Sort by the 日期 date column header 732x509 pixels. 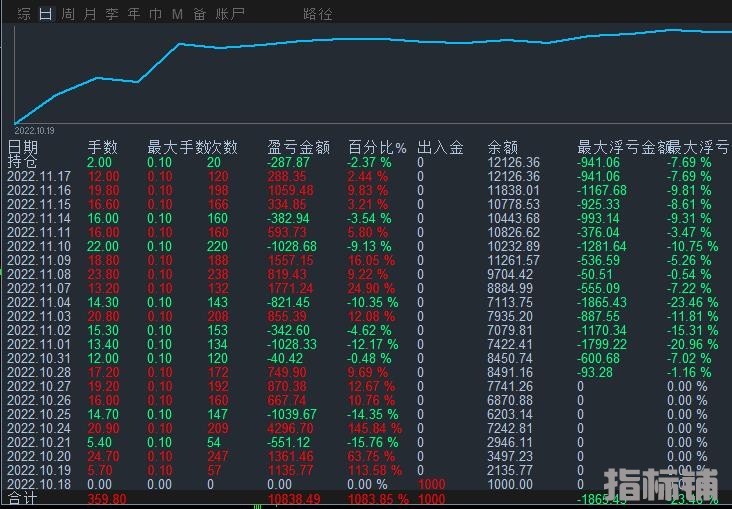tap(23, 147)
